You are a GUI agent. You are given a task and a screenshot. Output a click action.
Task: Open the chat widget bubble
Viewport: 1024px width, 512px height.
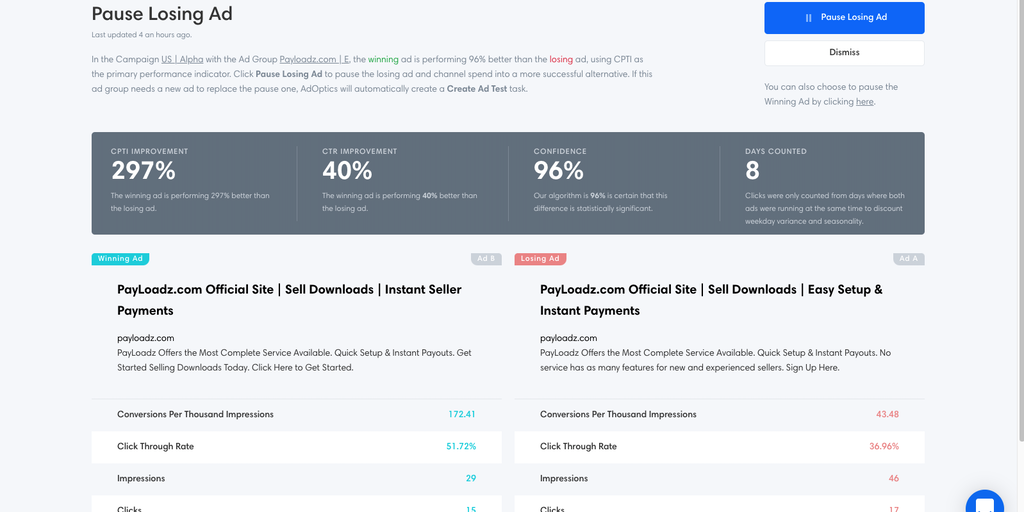point(985,503)
